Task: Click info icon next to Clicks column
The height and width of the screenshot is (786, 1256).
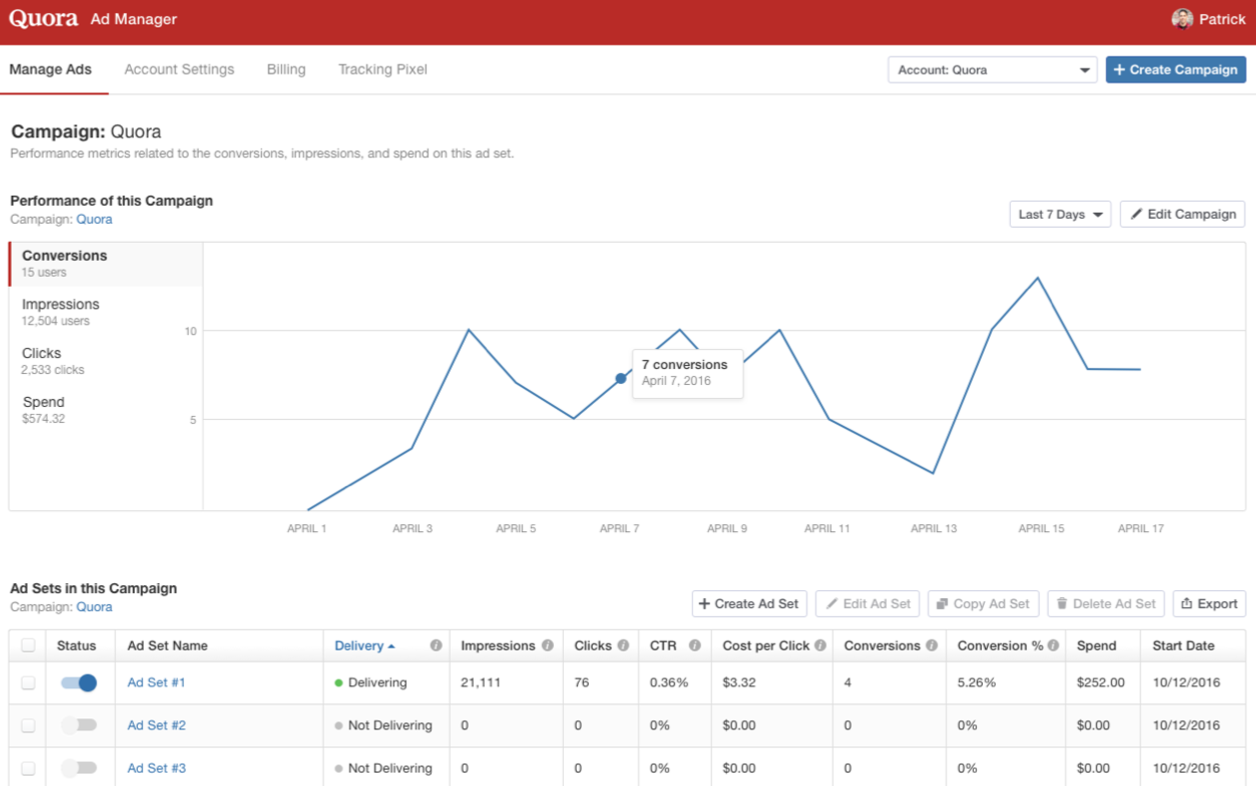Action: tap(623, 646)
